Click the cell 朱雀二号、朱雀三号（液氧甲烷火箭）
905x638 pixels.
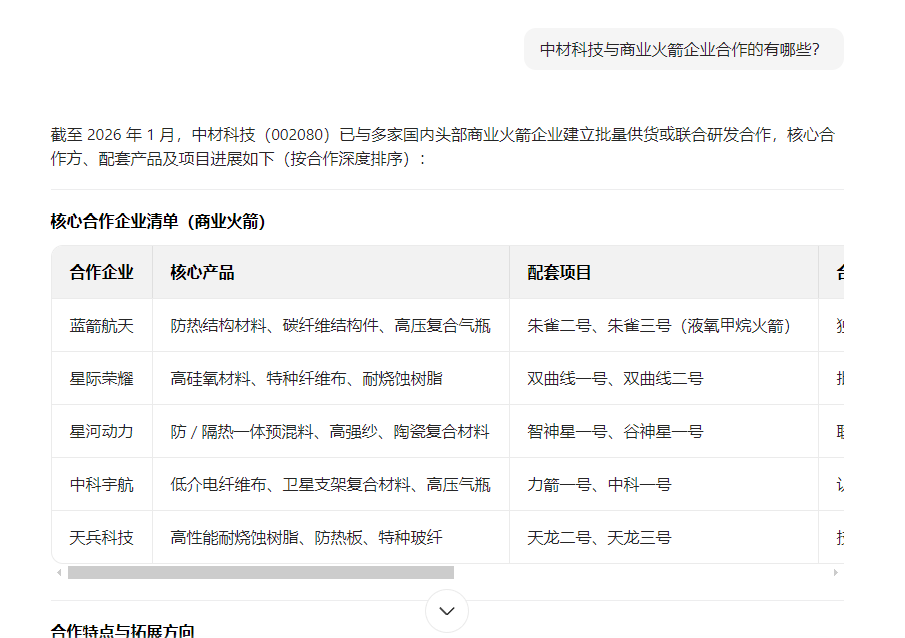[664, 326]
